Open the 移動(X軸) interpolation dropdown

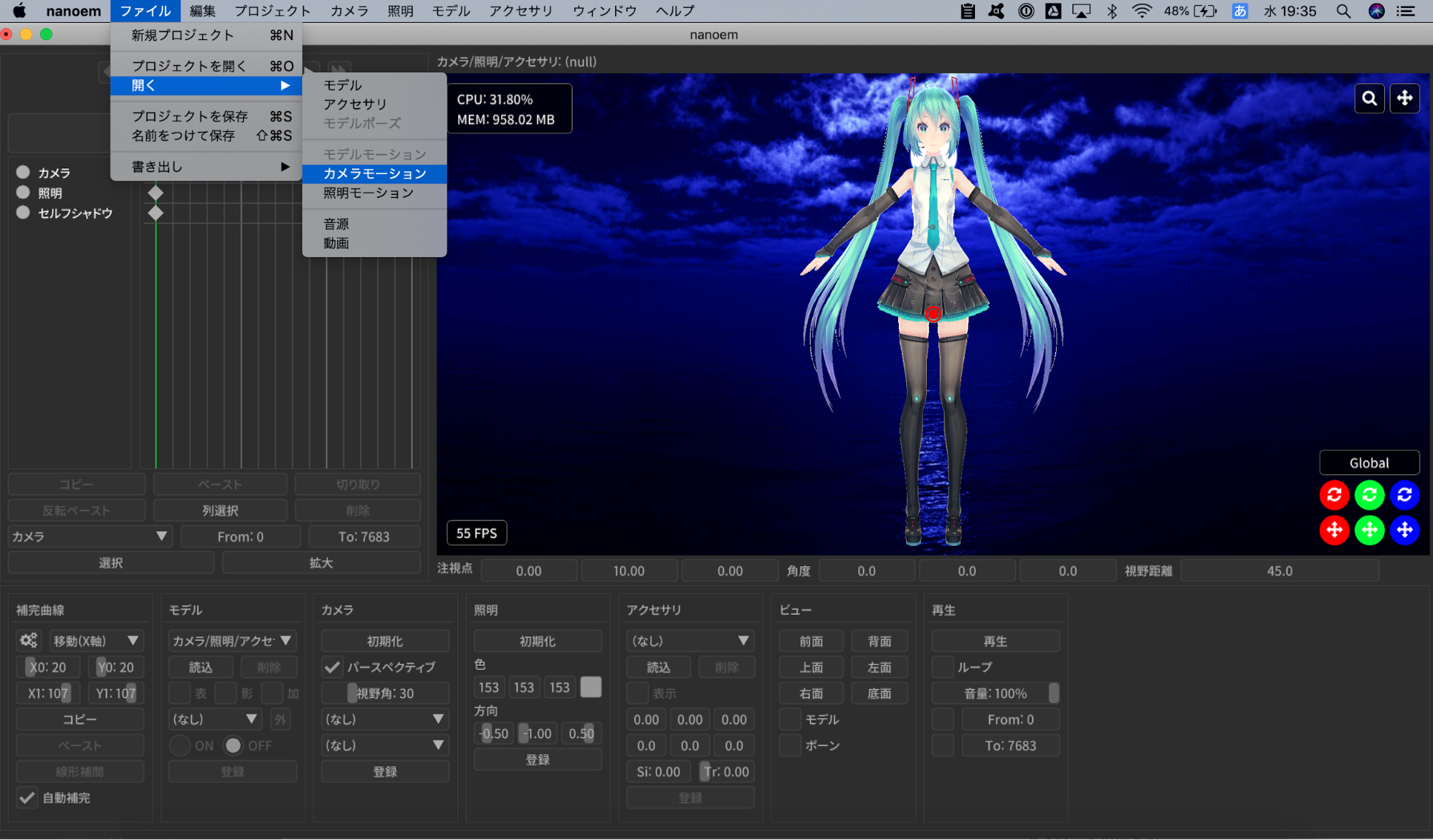[96, 640]
